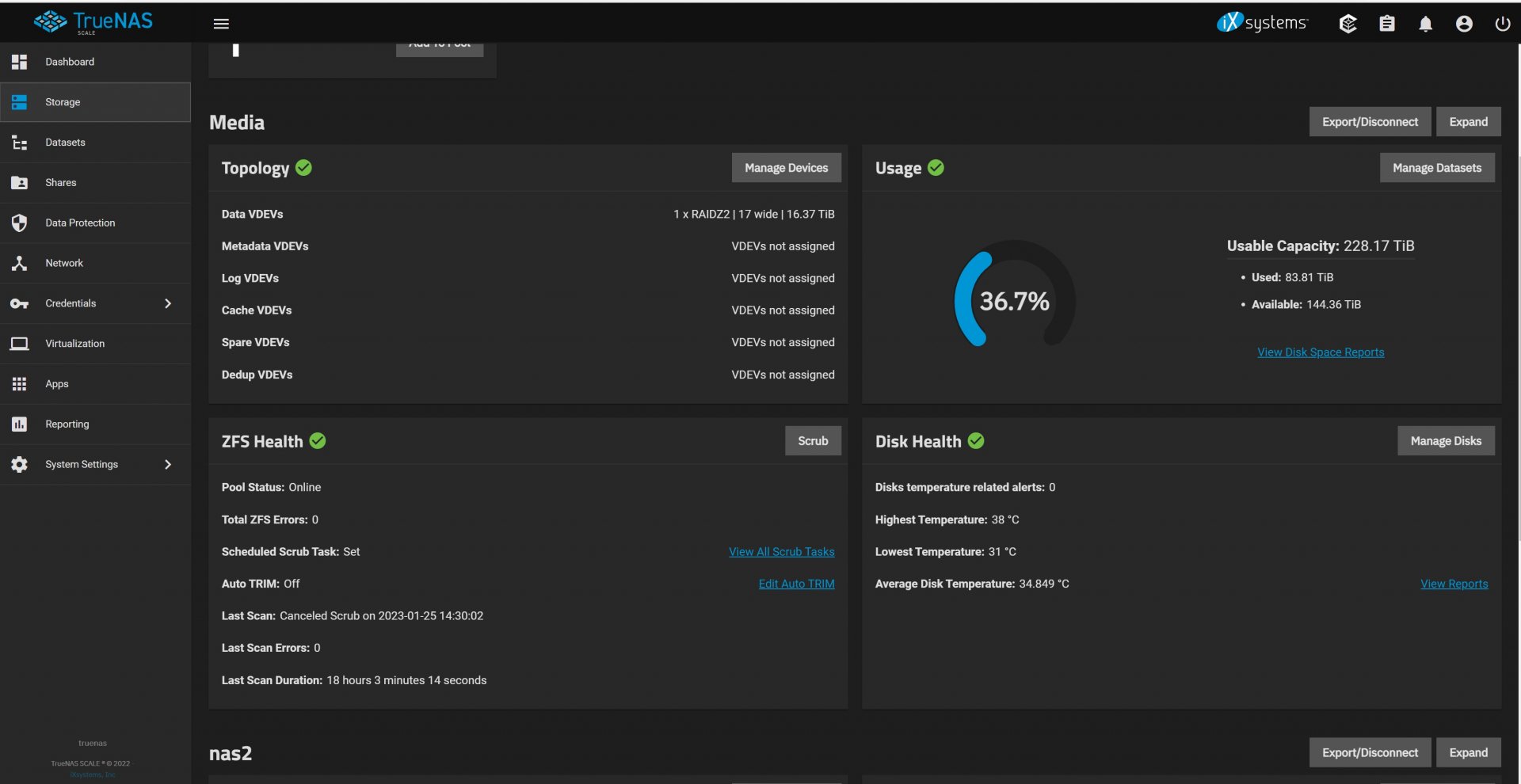Click the user account icon
The height and width of the screenshot is (784, 1521).
pyautogui.click(x=1464, y=24)
